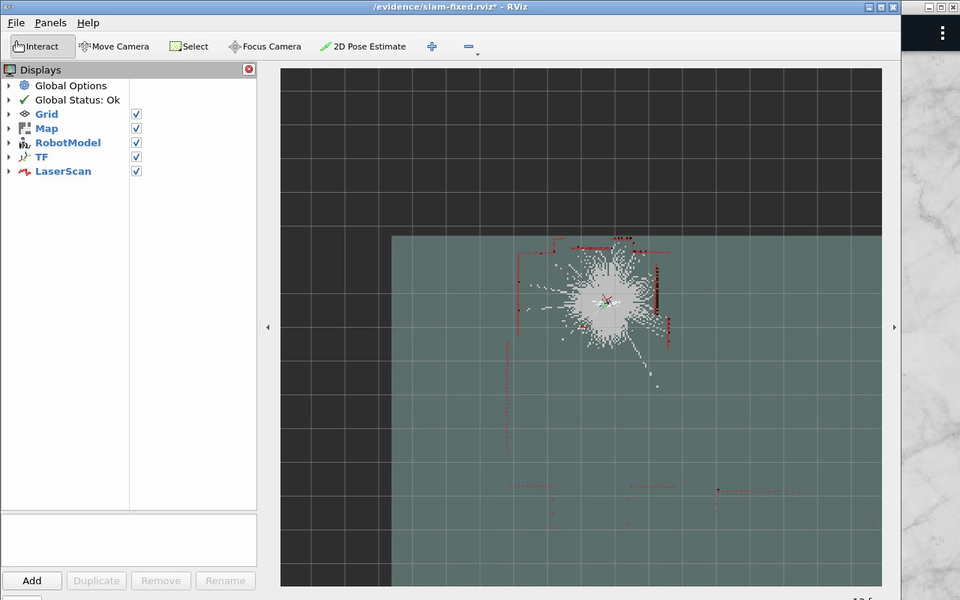Viewport: 960px width, 600px height.
Task: Disable the TF display checkbox
Action: coord(137,157)
